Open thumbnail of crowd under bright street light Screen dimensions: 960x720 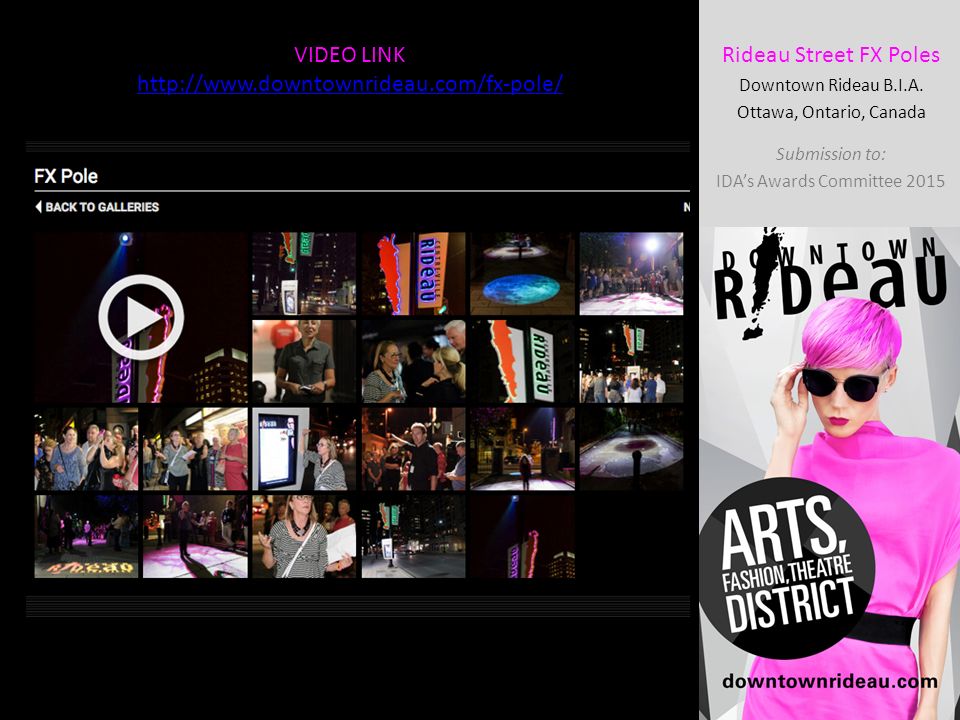click(631, 273)
